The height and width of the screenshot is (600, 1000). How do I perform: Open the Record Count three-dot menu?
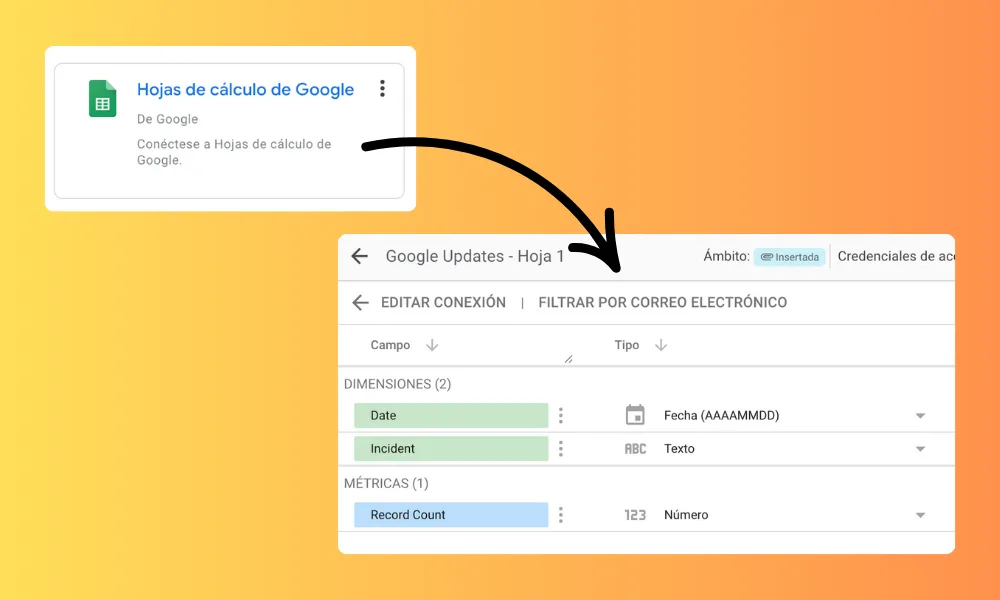click(561, 515)
